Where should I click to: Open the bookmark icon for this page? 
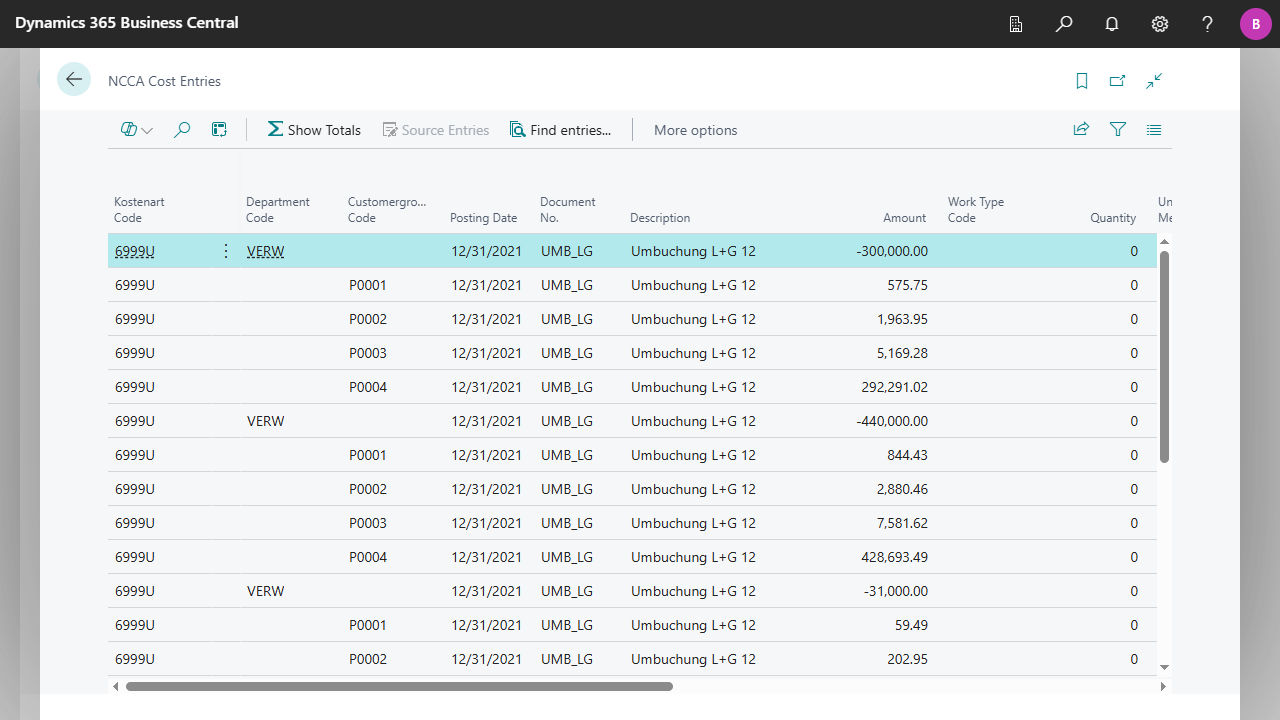click(1082, 81)
